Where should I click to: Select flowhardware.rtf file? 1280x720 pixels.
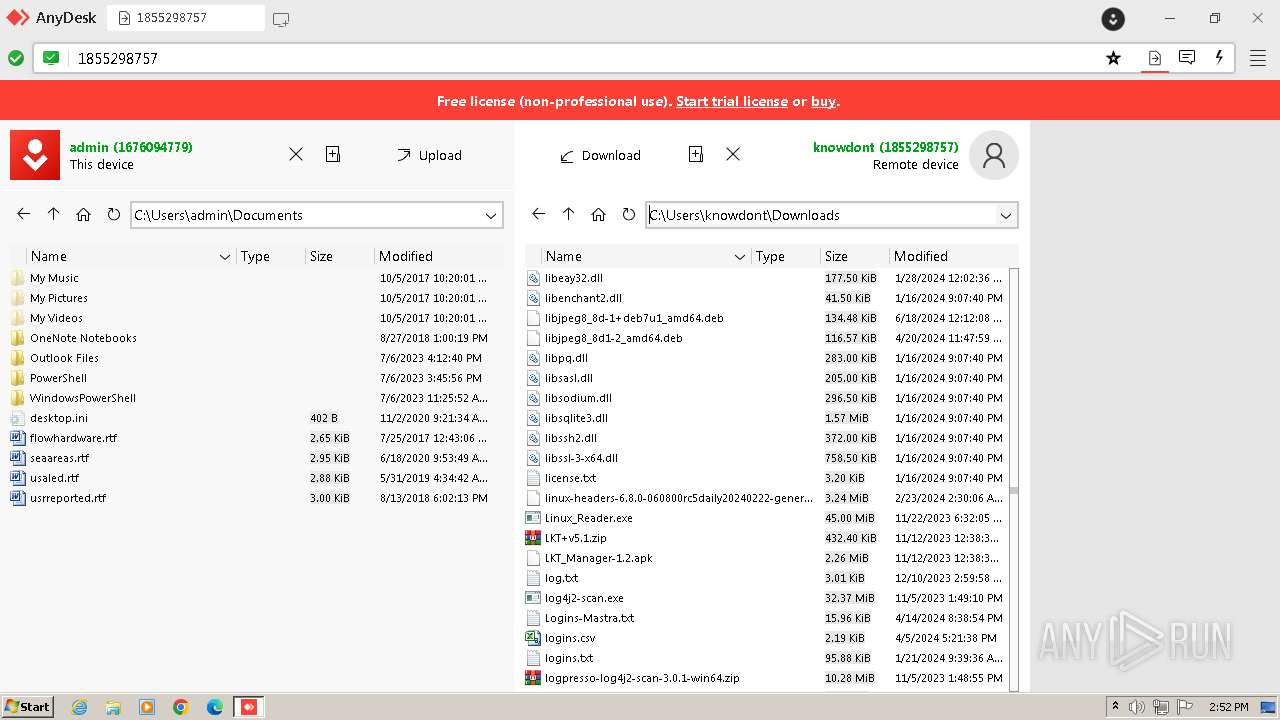[x=73, y=438]
